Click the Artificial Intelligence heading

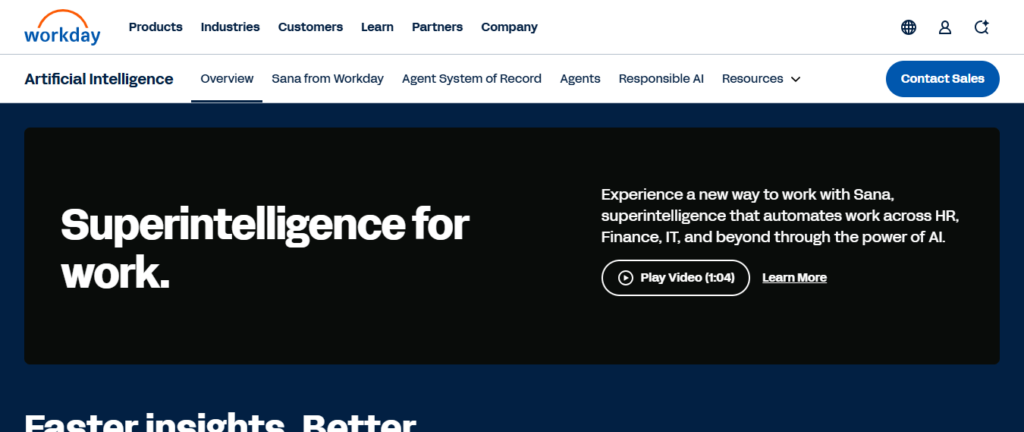pos(99,79)
